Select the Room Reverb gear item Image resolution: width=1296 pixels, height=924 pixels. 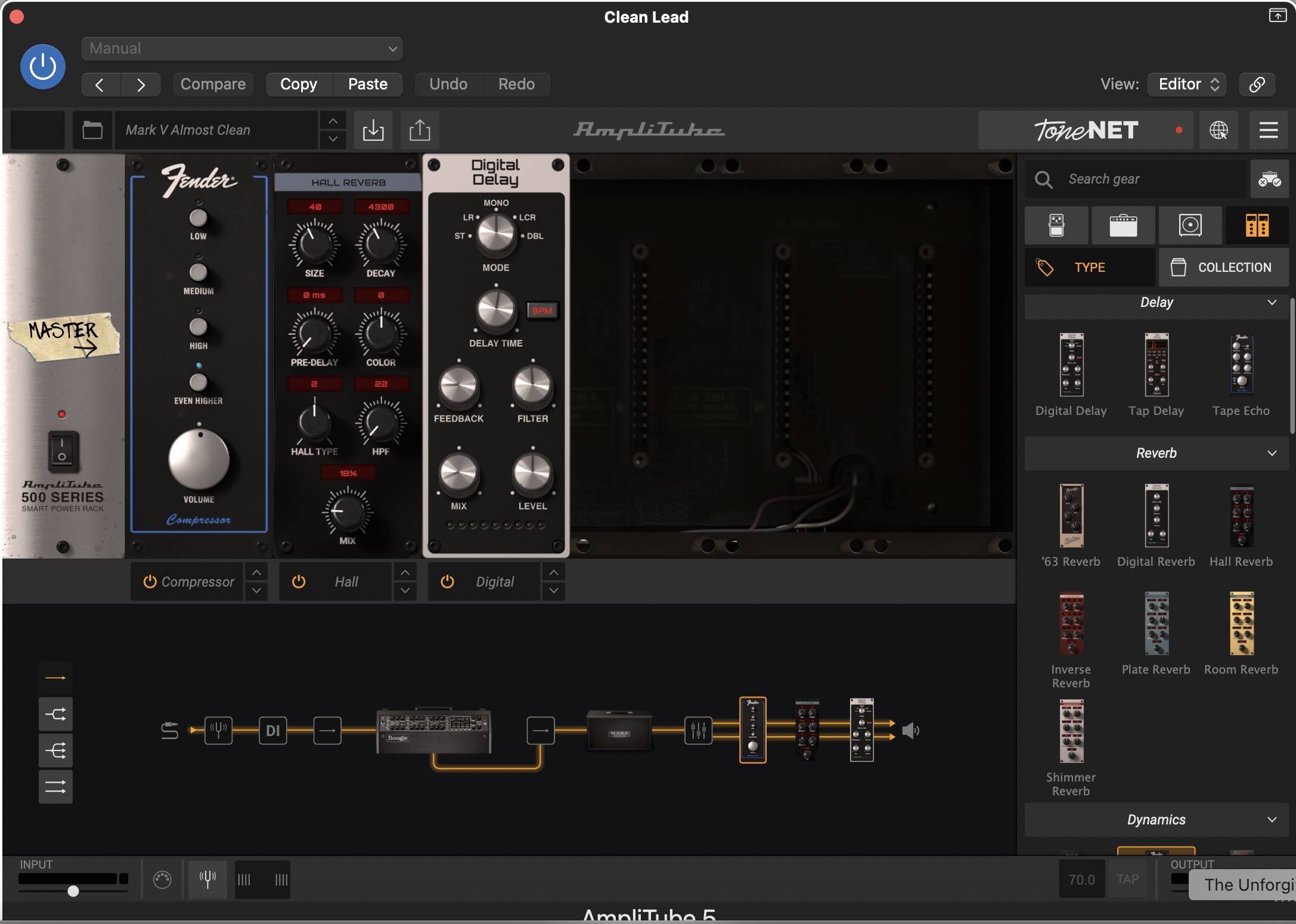[x=1241, y=624]
